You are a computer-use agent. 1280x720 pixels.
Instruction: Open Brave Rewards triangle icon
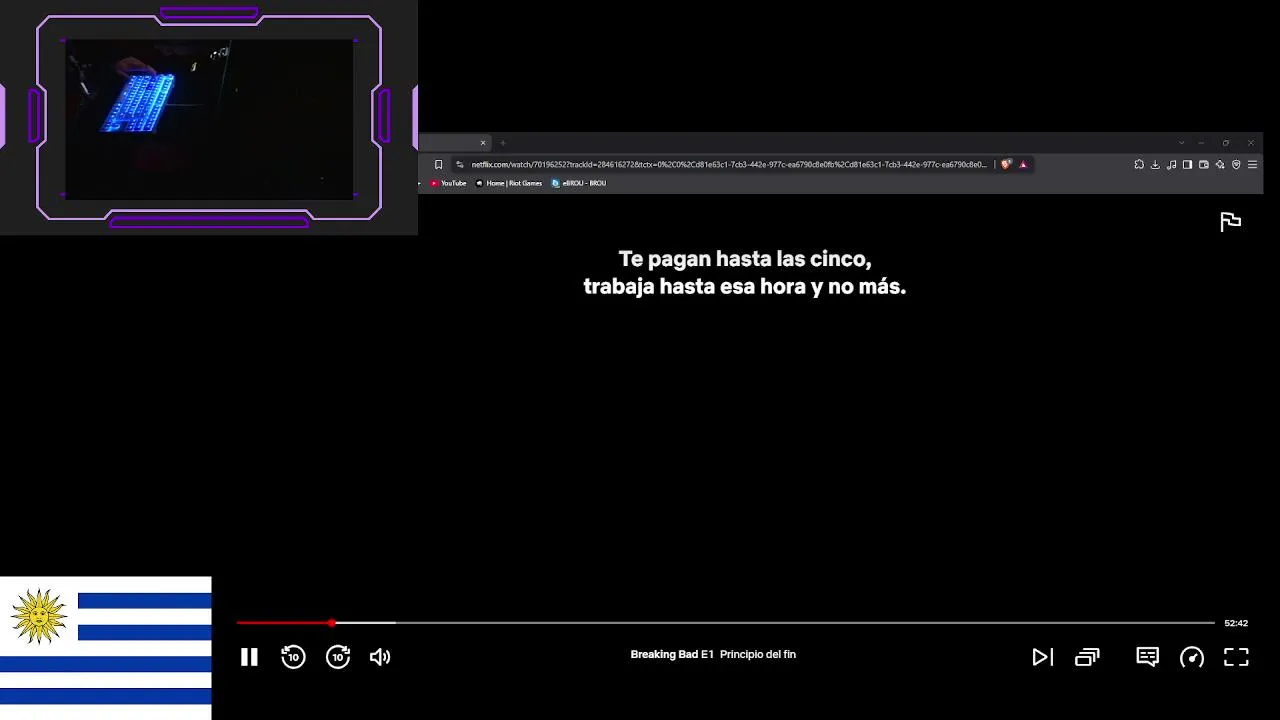[1023, 164]
